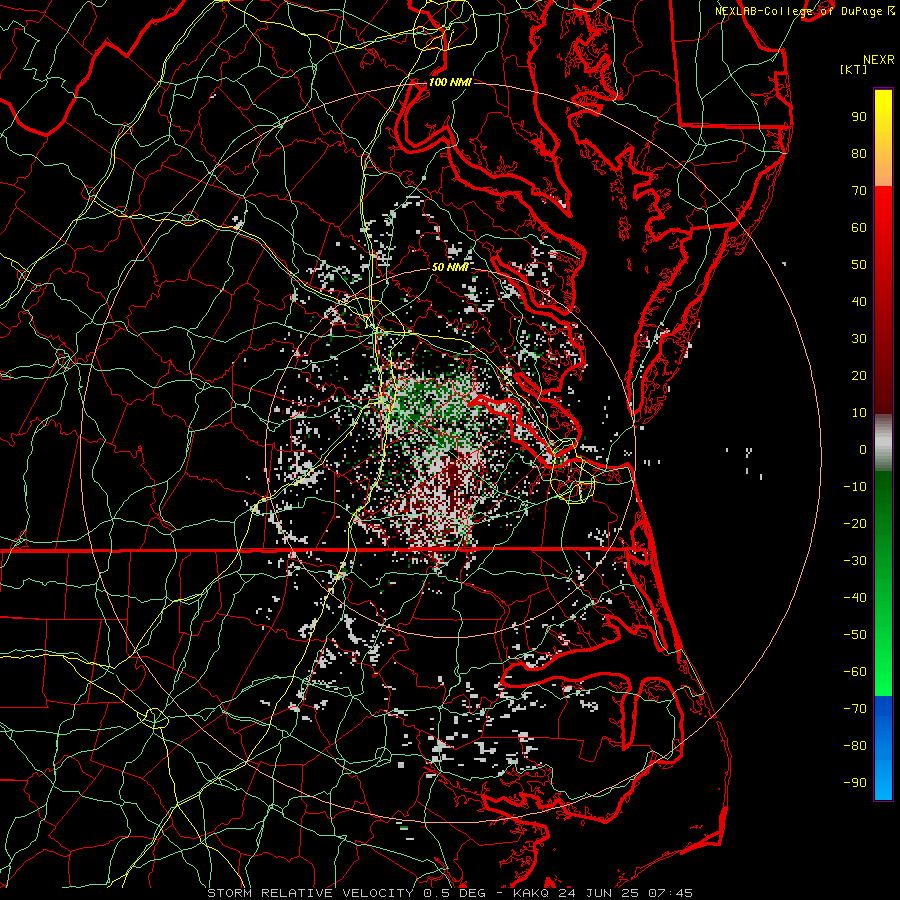Select the -90 value on velocity scale
This screenshot has height=900, width=900.
pyautogui.click(x=855, y=783)
